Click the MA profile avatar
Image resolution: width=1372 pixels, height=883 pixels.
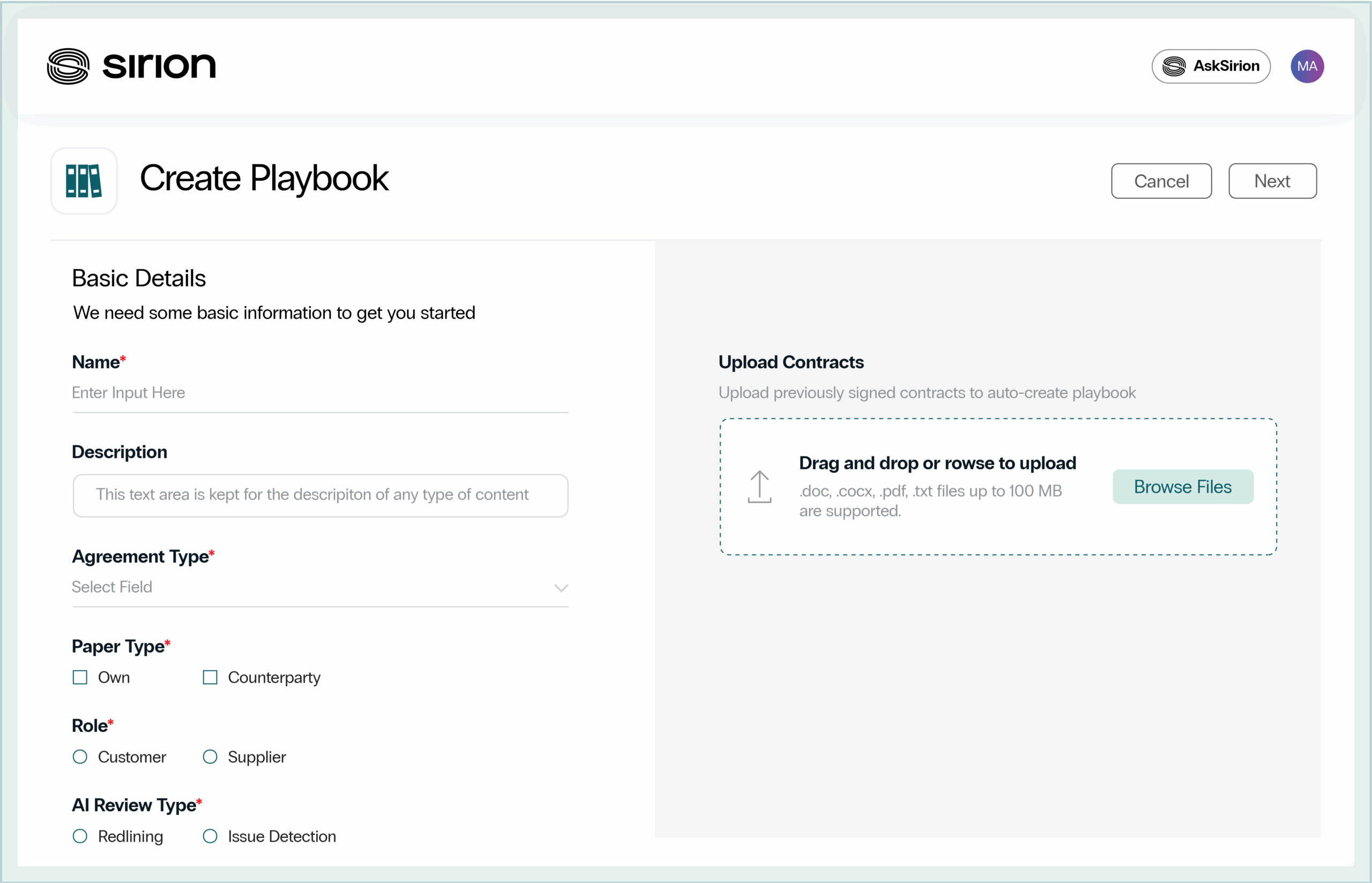(1307, 66)
